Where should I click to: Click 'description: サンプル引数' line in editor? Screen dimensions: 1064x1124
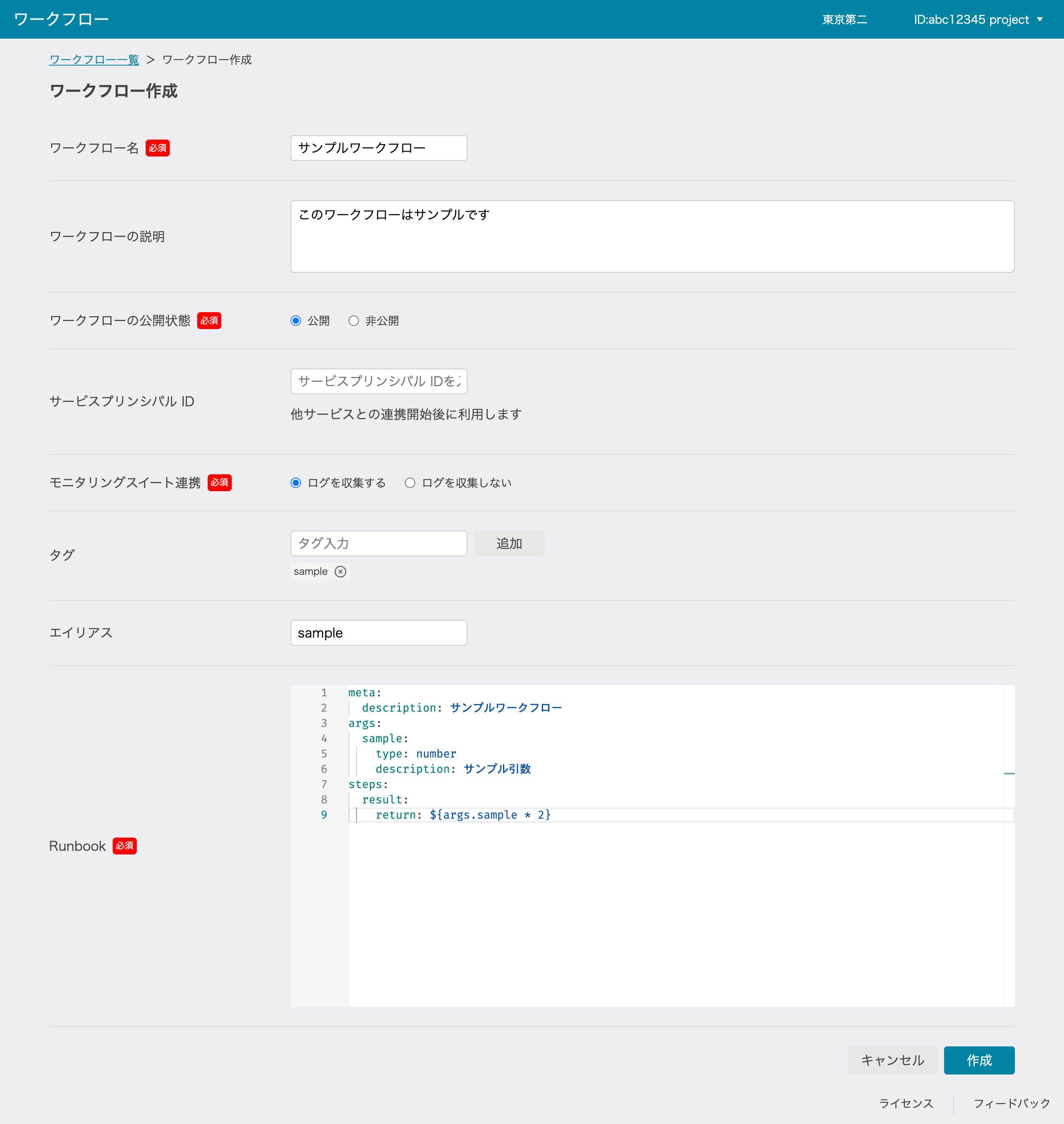[x=453, y=769]
